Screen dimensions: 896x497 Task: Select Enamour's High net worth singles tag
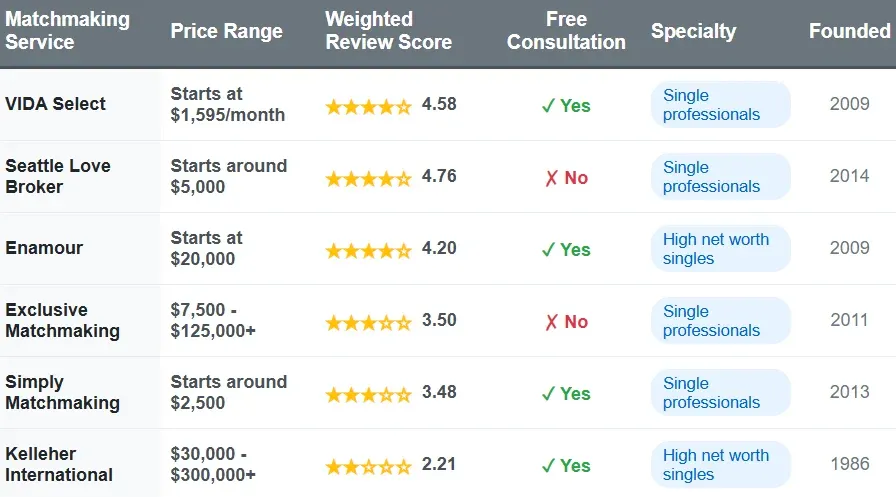(x=720, y=249)
